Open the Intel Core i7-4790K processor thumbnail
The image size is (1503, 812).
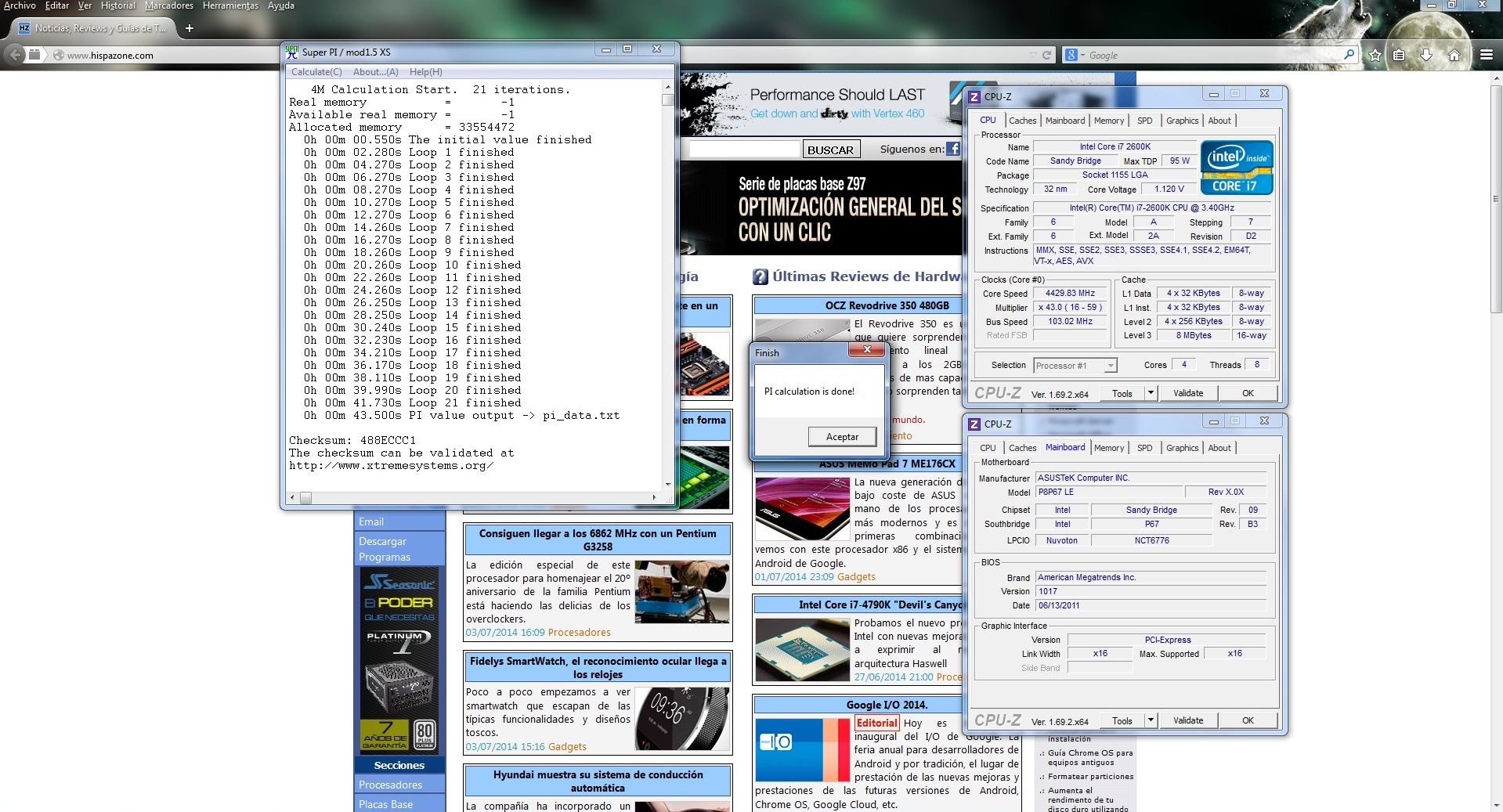[803, 650]
